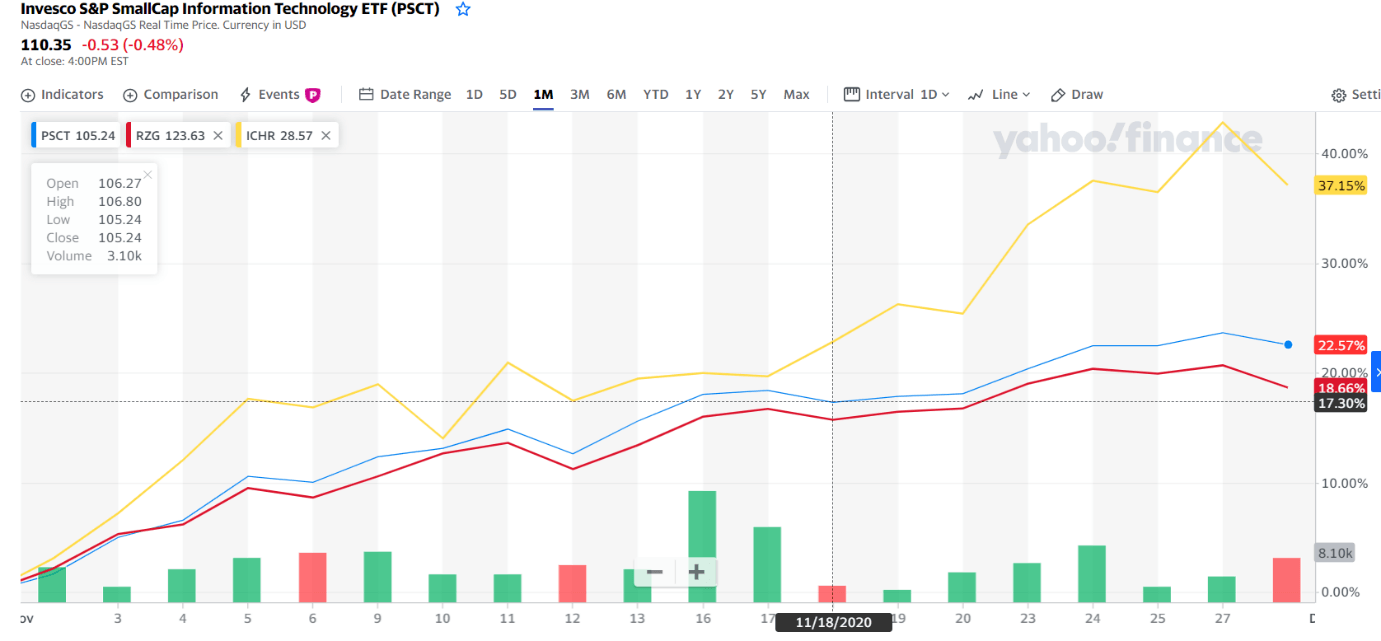
Task: Click the Invesco S&P SmallCap ETF title
Action: tap(230, 9)
